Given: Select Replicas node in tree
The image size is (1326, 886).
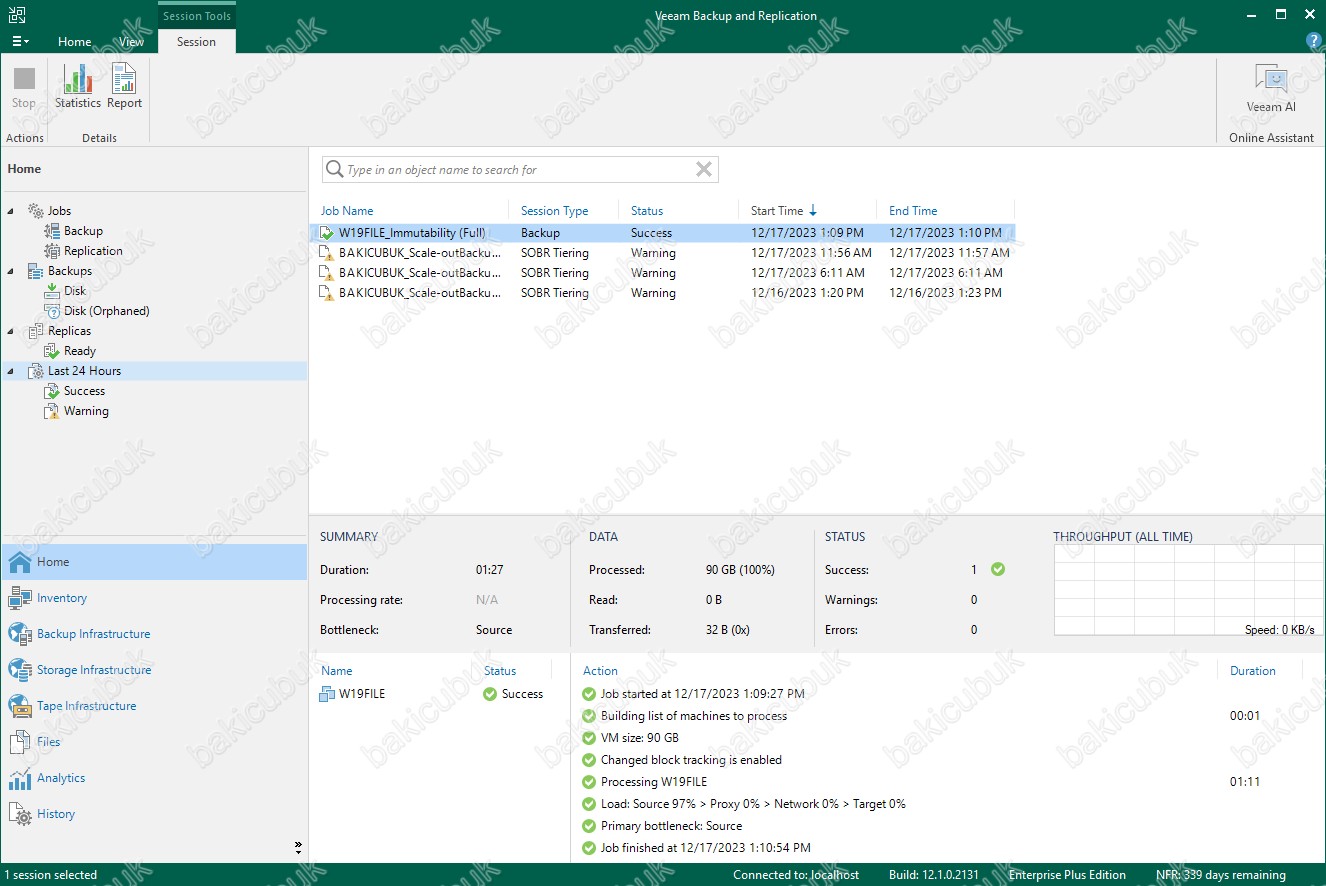Looking at the screenshot, I should [x=69, y=331].
